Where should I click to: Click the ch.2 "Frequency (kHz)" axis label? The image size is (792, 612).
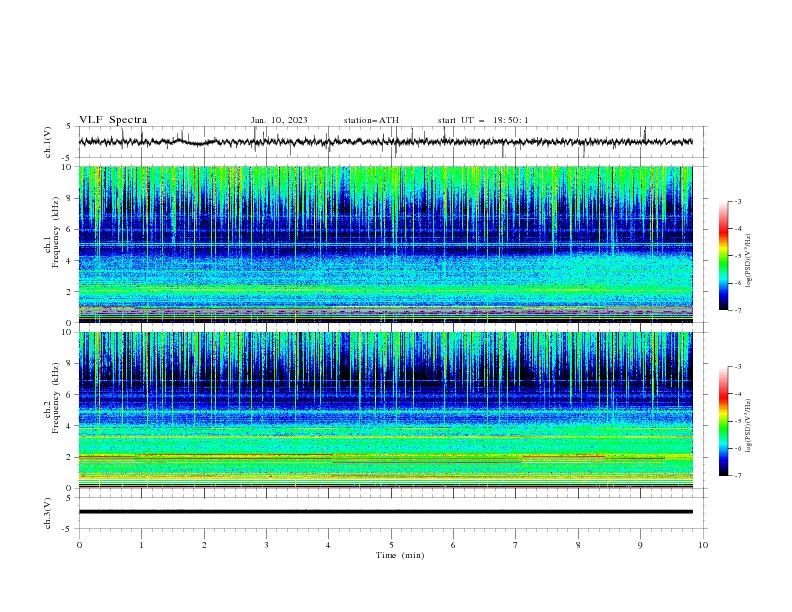point(56,397)
